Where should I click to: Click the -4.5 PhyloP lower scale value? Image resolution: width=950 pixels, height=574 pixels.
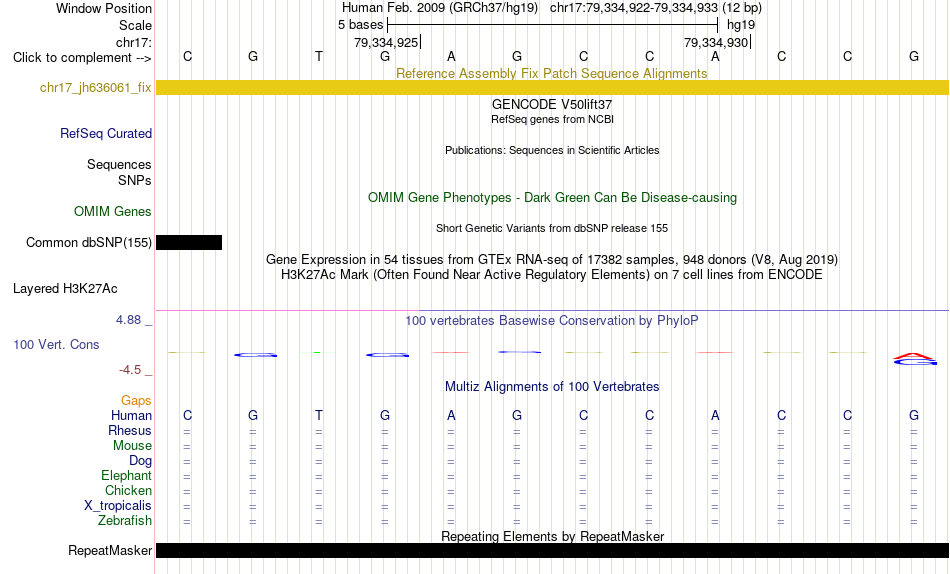coord(130,370)
